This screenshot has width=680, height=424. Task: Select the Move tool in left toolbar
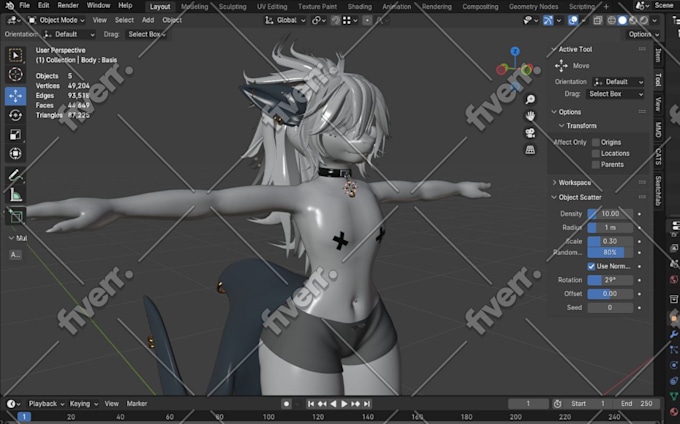pos(16,96)
